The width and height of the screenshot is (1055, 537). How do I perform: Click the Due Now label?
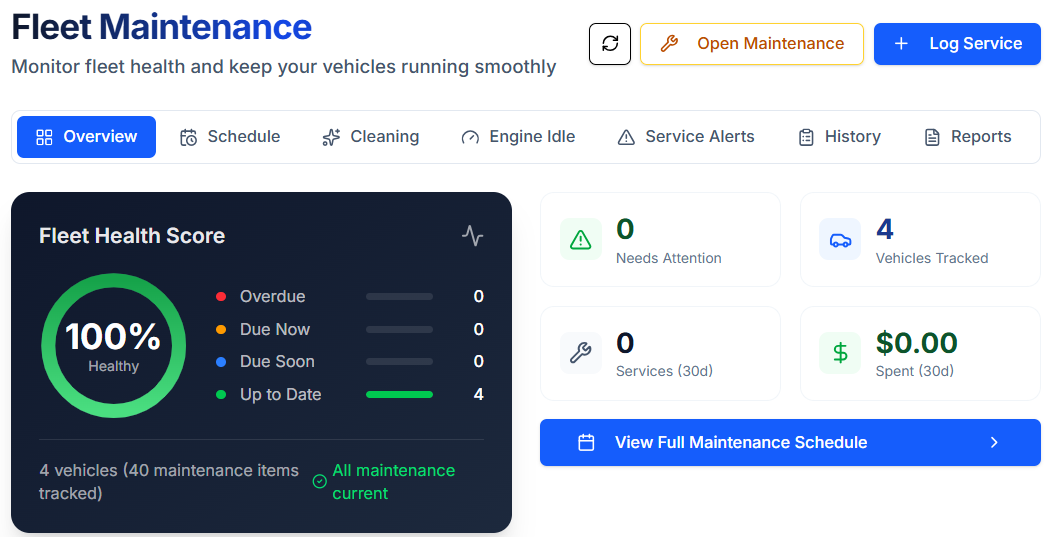(275, 329)
